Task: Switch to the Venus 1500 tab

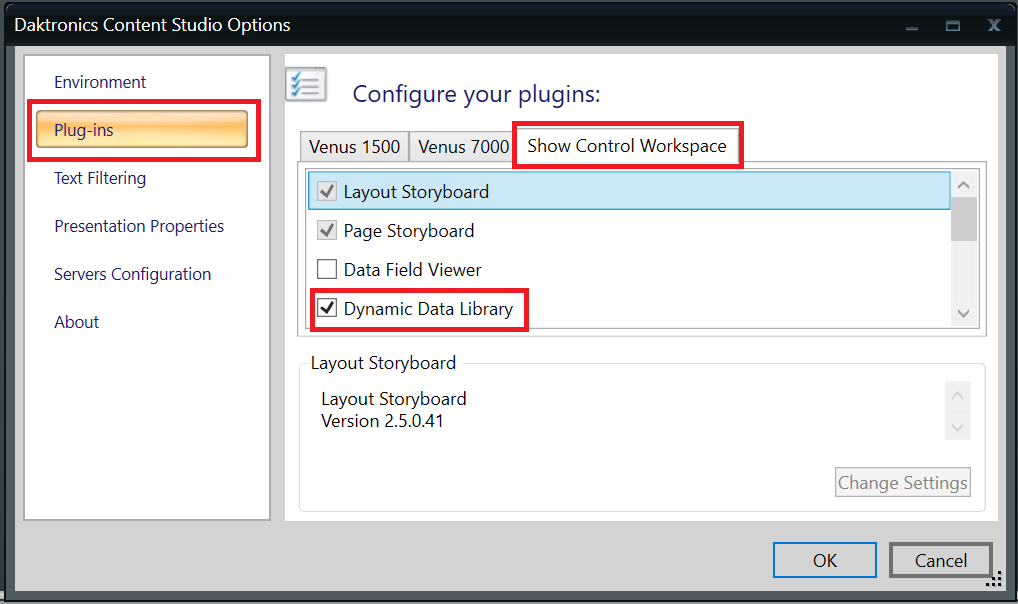Action: (354, 147)
